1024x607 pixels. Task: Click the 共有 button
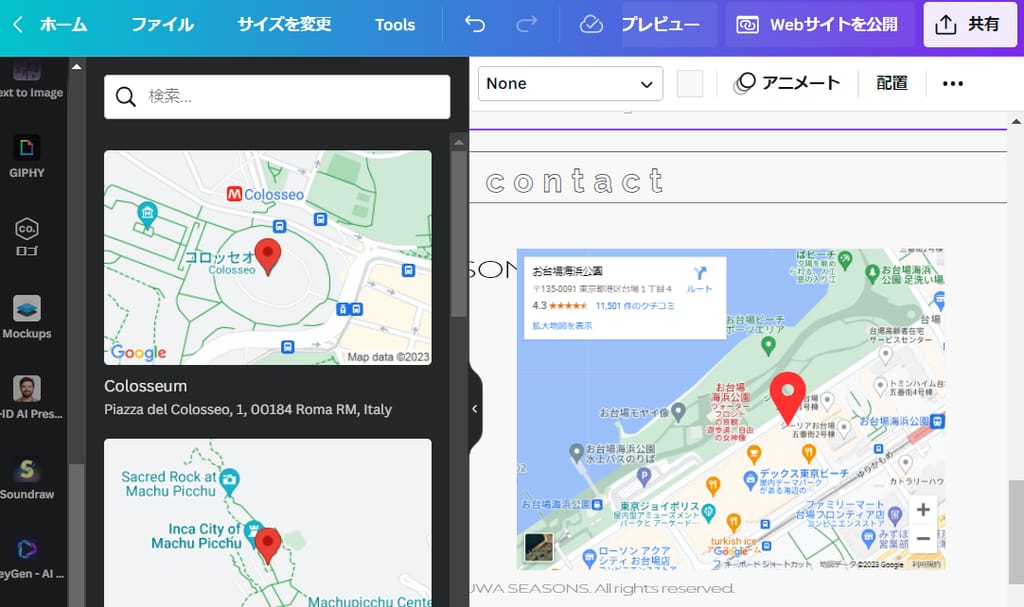(x=969, y=25)
